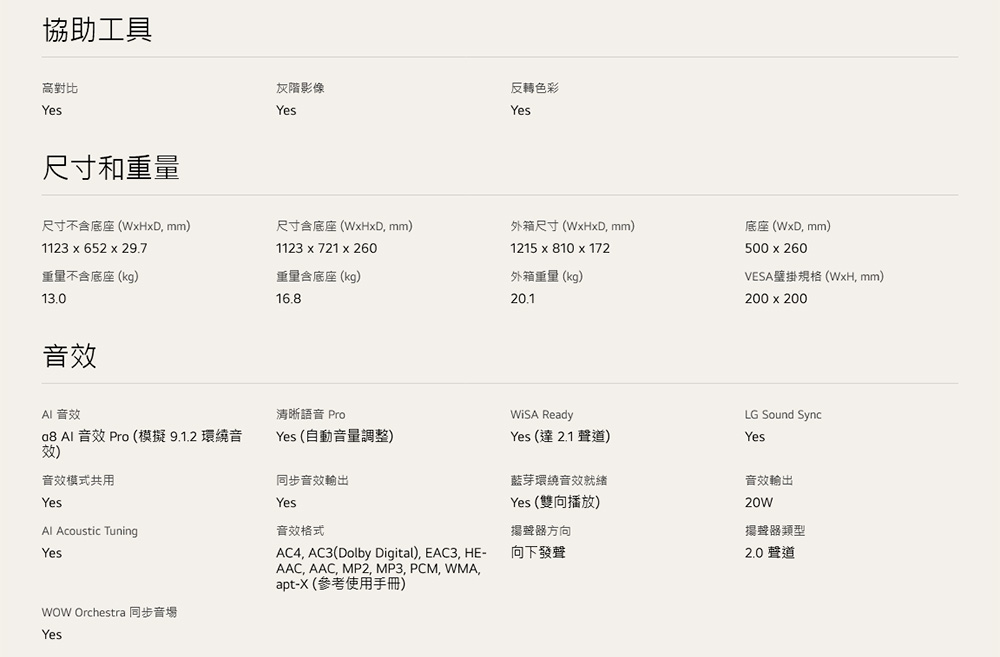1000x657 pixels.
Task: Click the 200 x 200 VESA value
Action: pos(776,299)
